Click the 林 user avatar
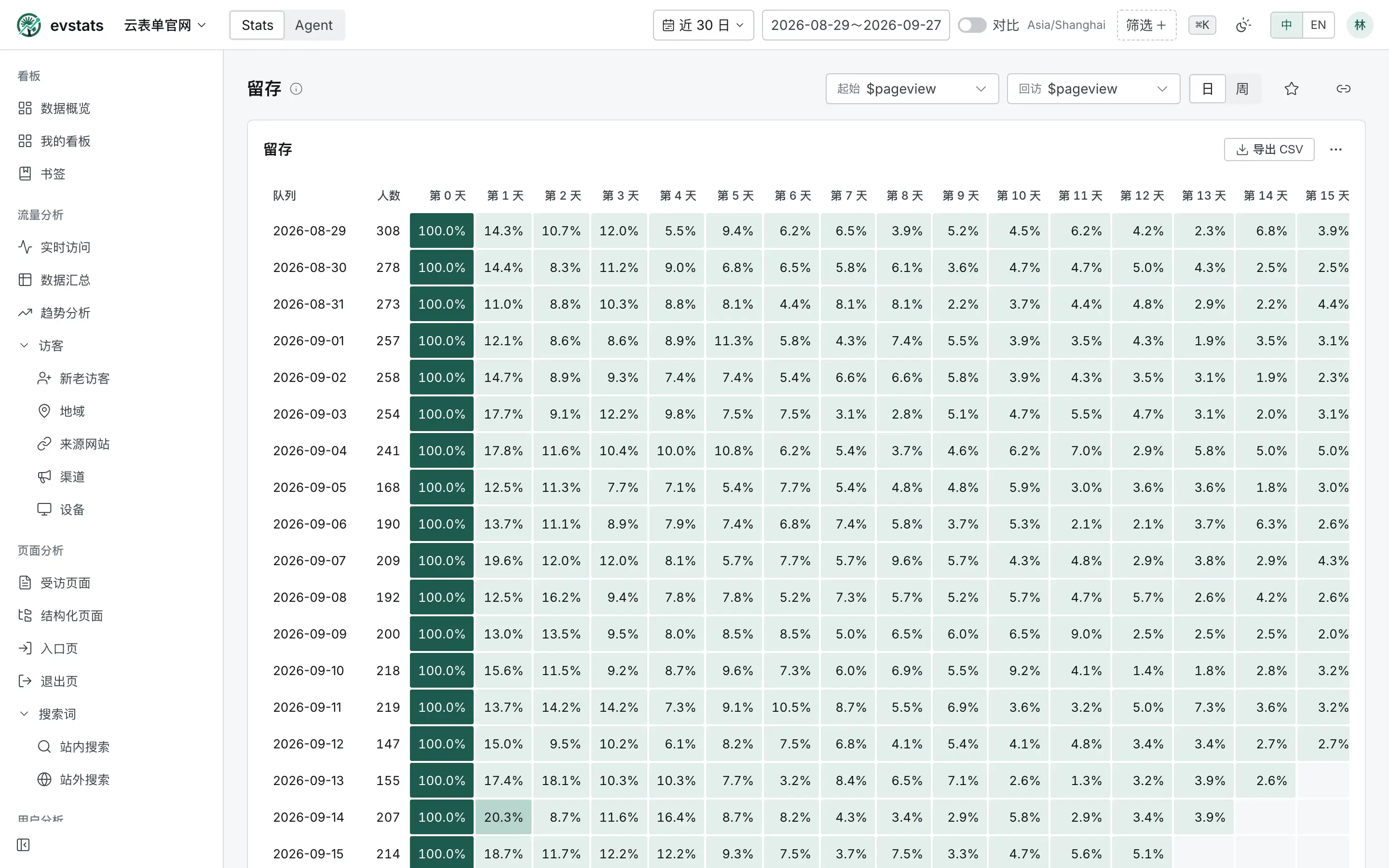1389x868 pixels. pos(1360,25)
